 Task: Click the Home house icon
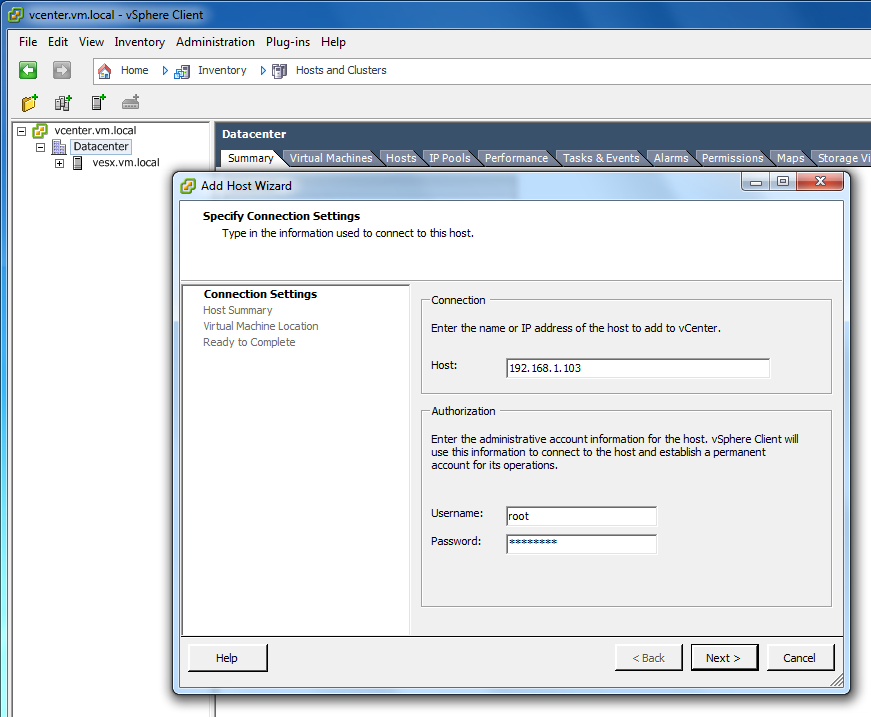coord(104,71)
